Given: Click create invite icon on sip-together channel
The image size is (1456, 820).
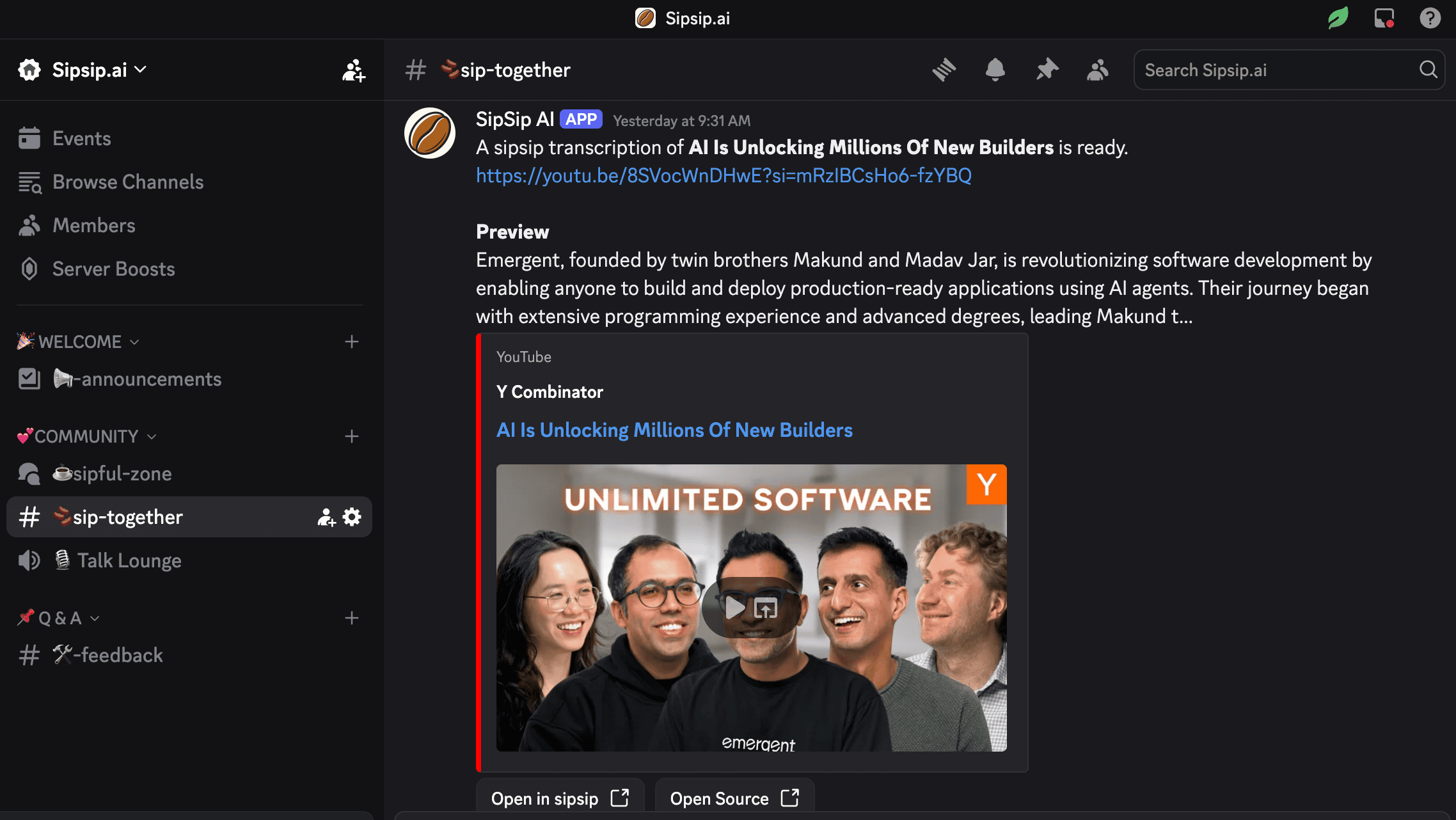Looking at the screenshot, I should point(326,517).
